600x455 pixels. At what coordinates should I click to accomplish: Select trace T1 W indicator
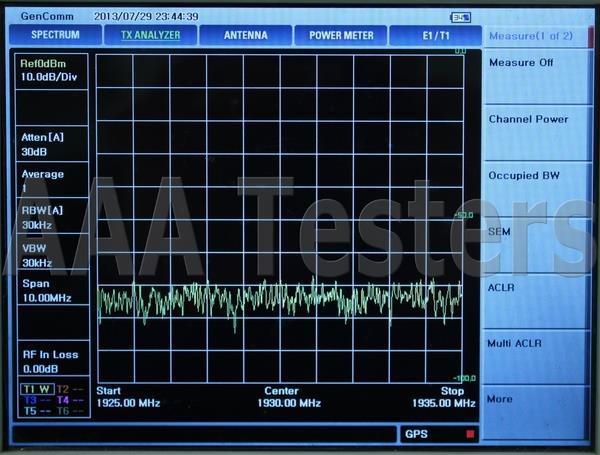point(37,389)
